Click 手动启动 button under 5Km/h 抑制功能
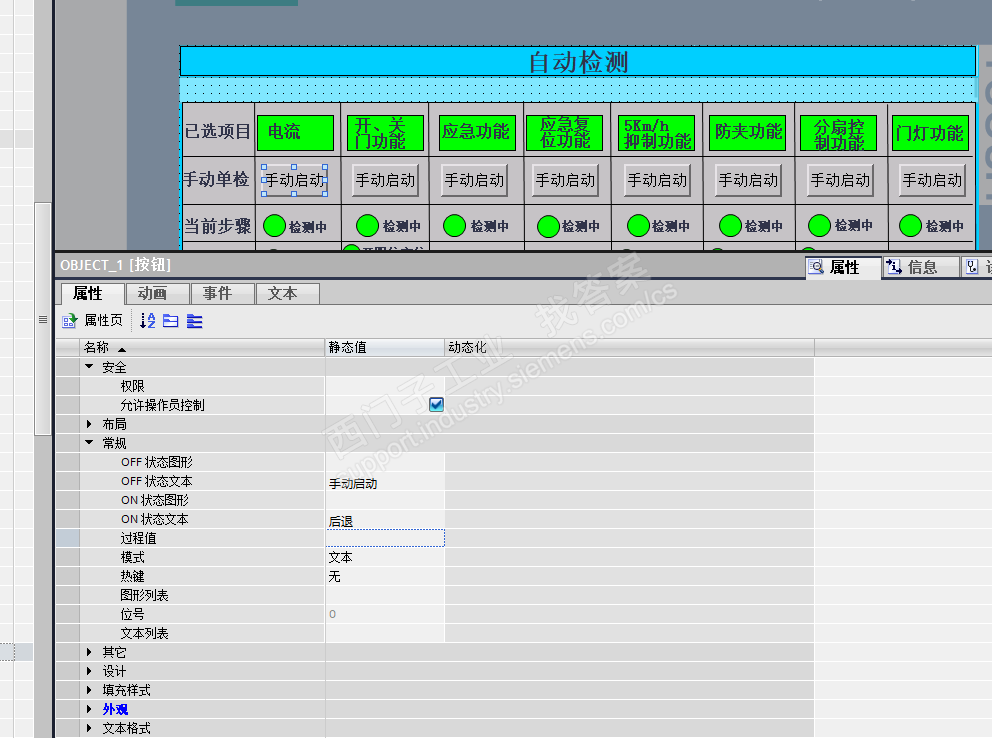 click(657, 180)
